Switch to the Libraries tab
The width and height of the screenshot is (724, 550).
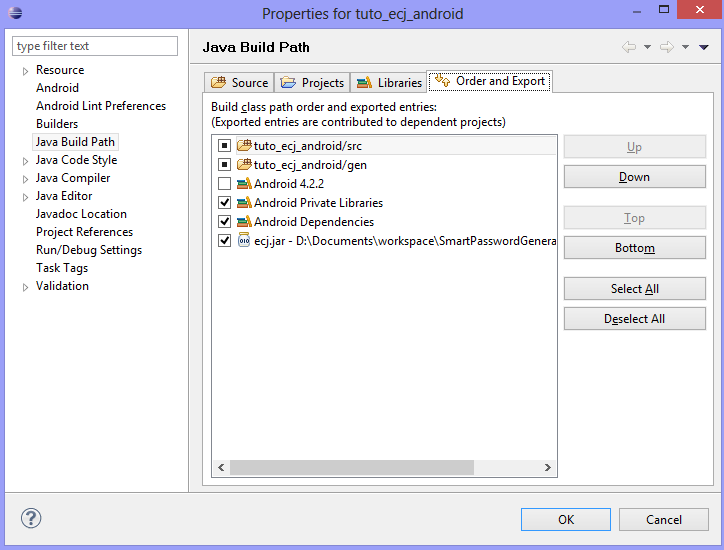389,83
